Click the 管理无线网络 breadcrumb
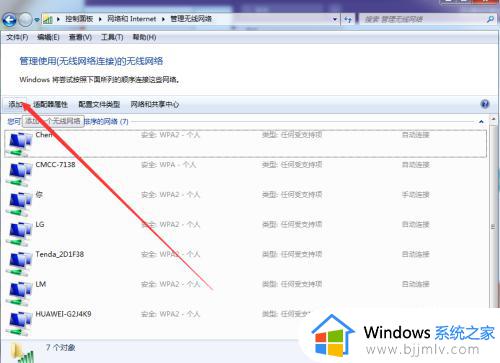Viewport: 500px width, 363px height. click(x=191, y=19)
